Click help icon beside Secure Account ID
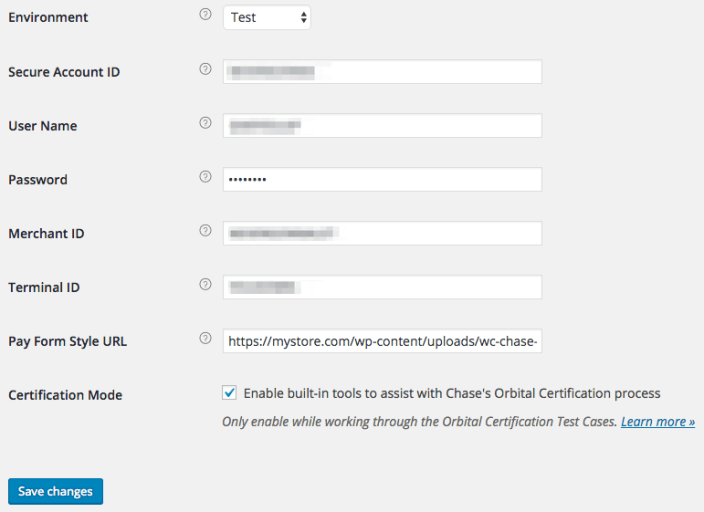704x512 pixels. pyautogui.click(x=205, y=70)
